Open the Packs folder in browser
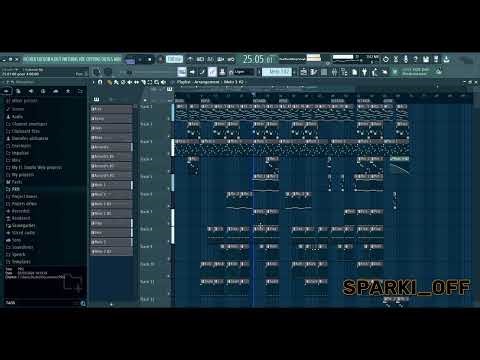This screenshot has height=360, width=480. click(14, 182)
